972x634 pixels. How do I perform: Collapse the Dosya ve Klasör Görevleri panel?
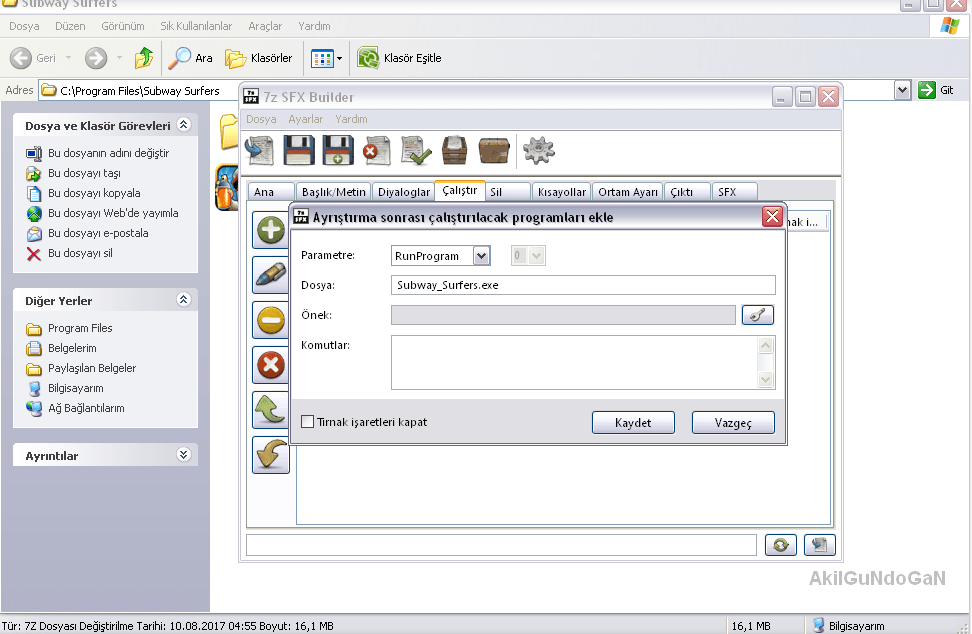(x=183, y=126)
